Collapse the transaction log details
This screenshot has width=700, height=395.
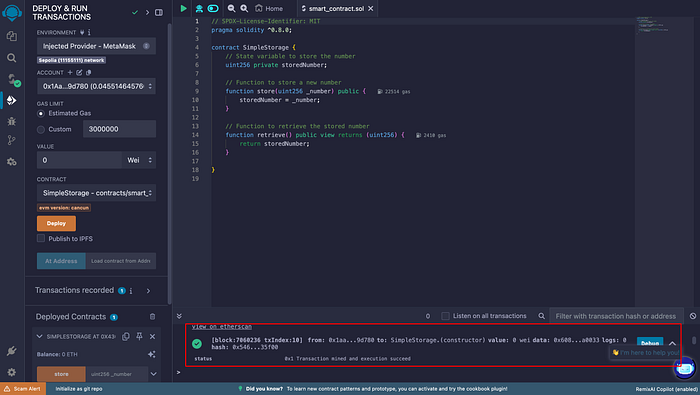point(672,343)
